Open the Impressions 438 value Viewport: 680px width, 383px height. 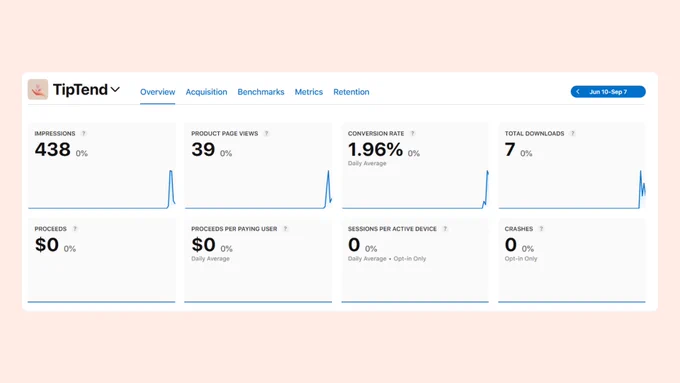pyautogui.click(x=52, y=150)
